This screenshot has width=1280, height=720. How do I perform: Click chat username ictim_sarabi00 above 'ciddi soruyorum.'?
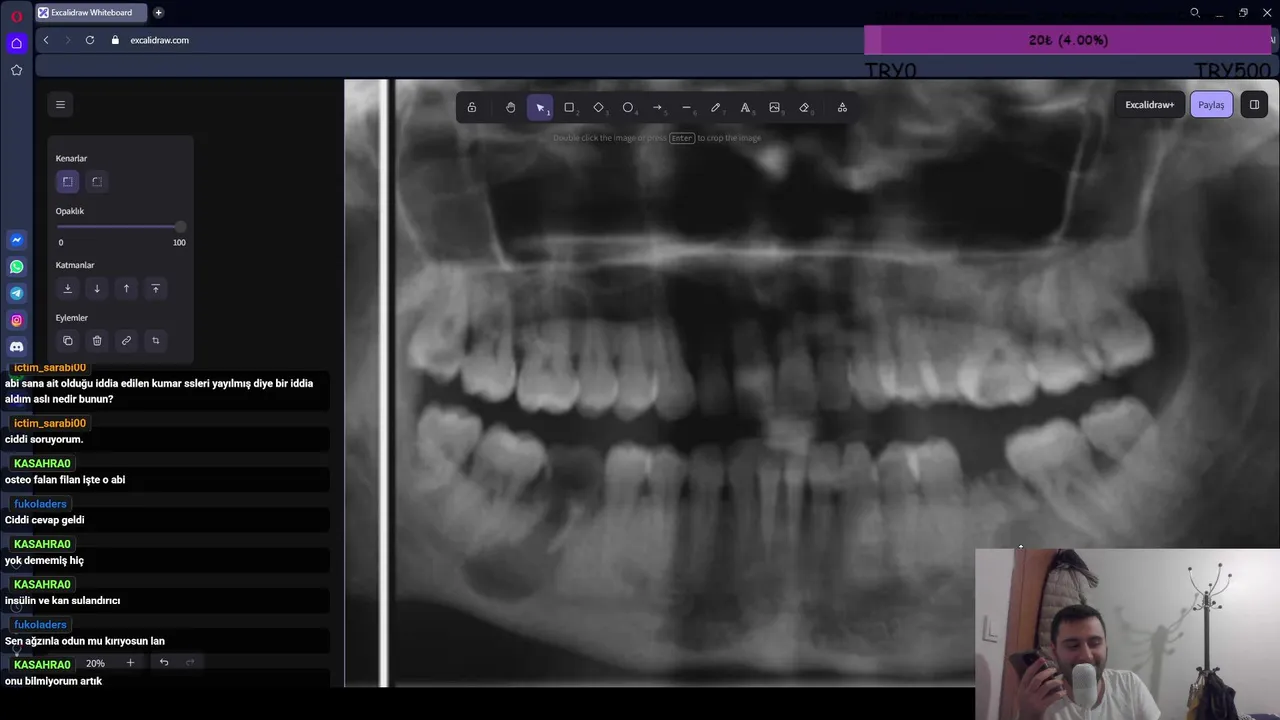tap(50, 423)
